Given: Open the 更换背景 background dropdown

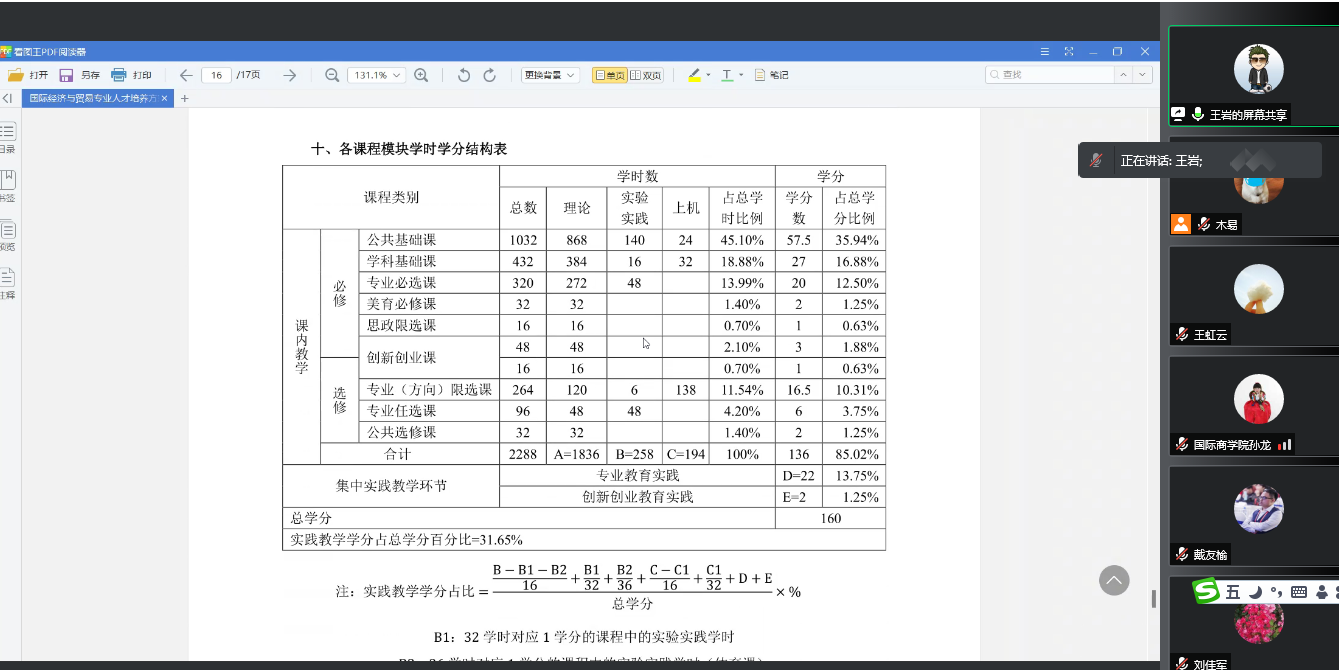Looking at the screenshot, I should [x=550, y=75].
